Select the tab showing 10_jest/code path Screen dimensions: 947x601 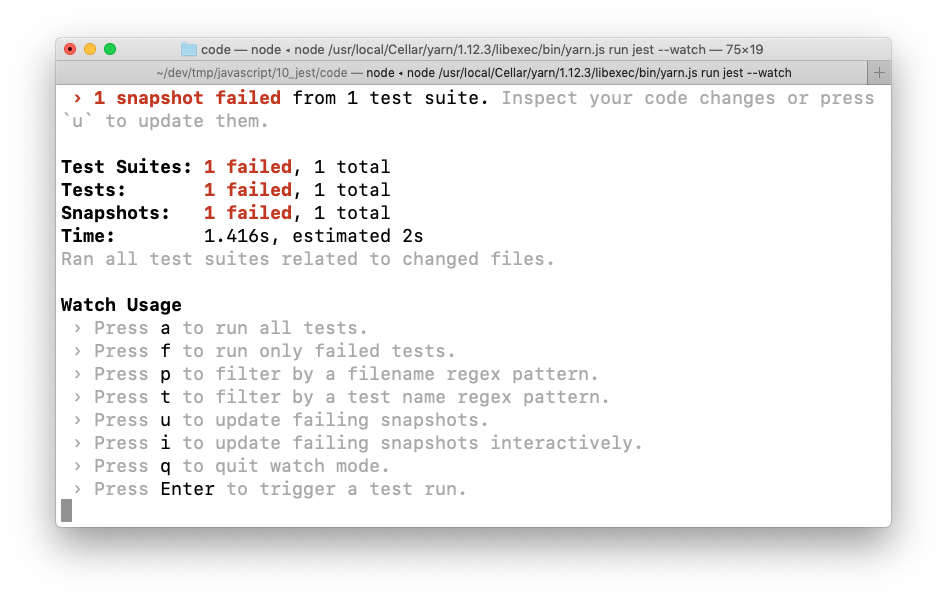tap(472, 72)
